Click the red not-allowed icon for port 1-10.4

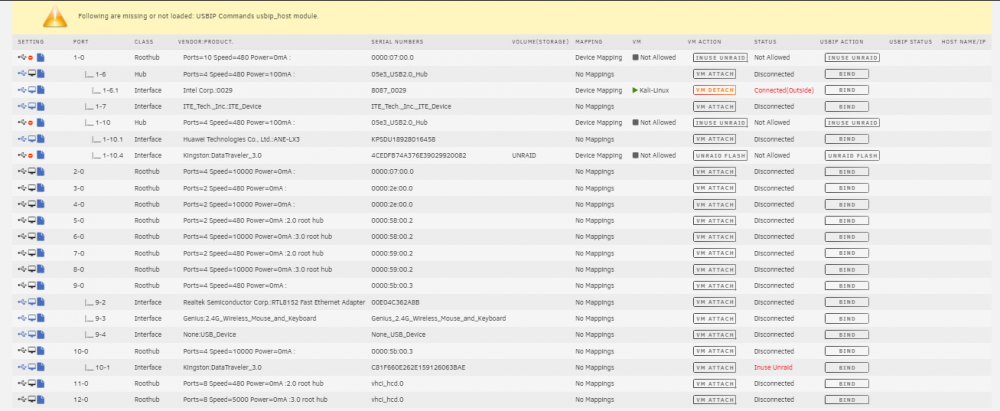31,155
